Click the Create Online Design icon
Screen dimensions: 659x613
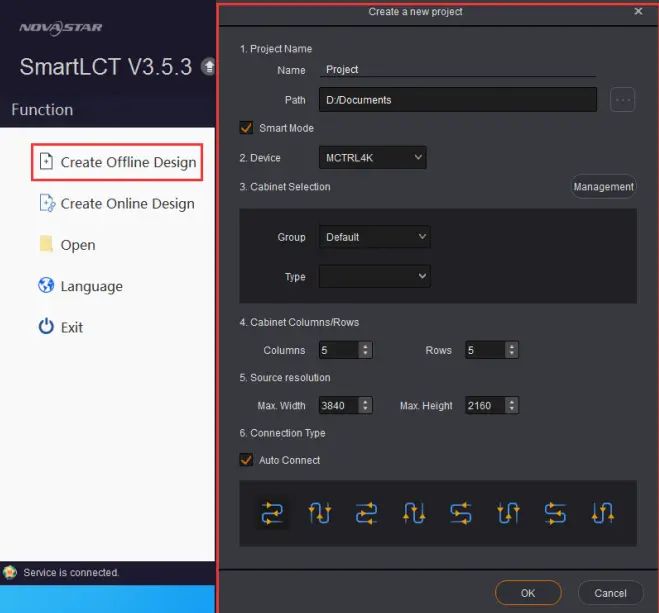(x=47, y=203)
